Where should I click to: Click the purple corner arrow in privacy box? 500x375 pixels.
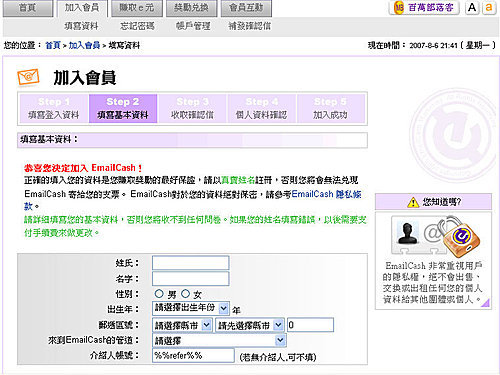click(x=486, y=303)
